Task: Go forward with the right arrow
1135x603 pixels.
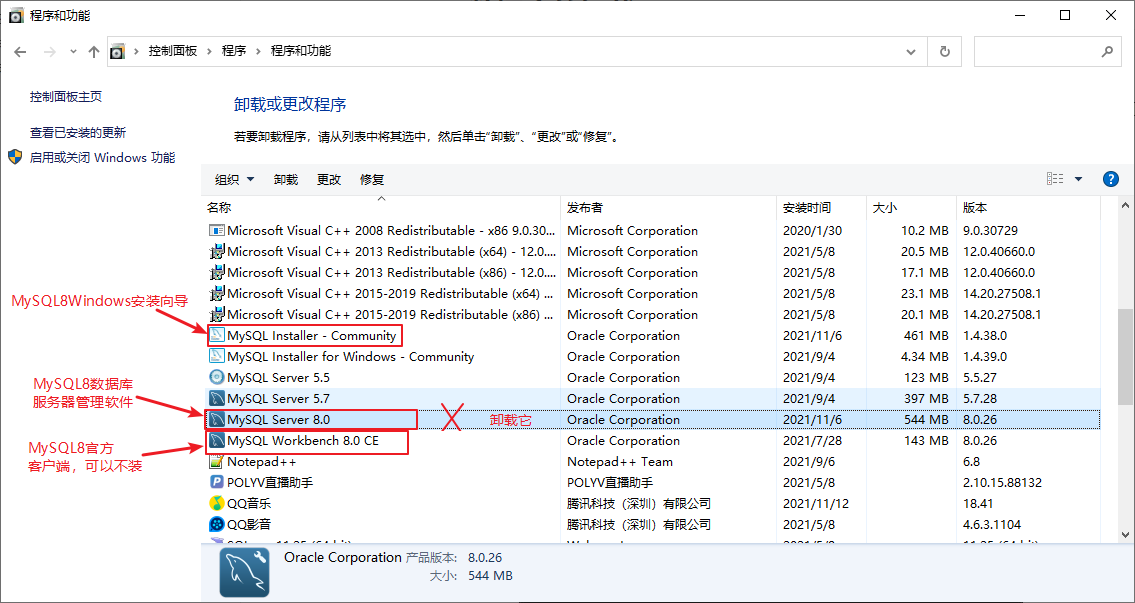Action: click(50, 51)
